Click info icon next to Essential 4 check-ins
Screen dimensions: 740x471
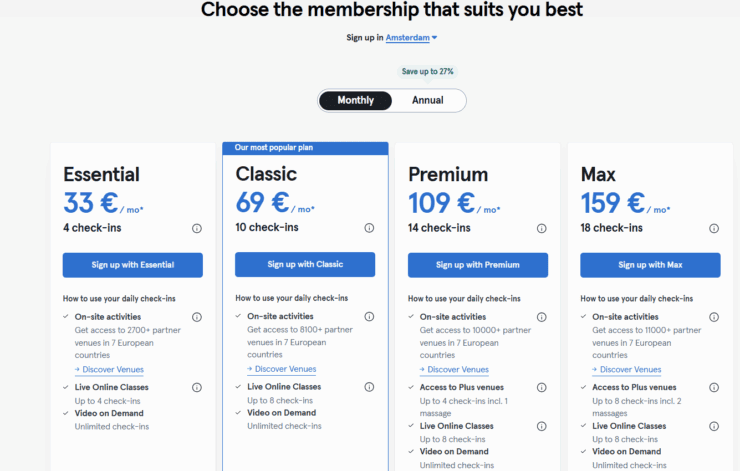coord(196,228)
